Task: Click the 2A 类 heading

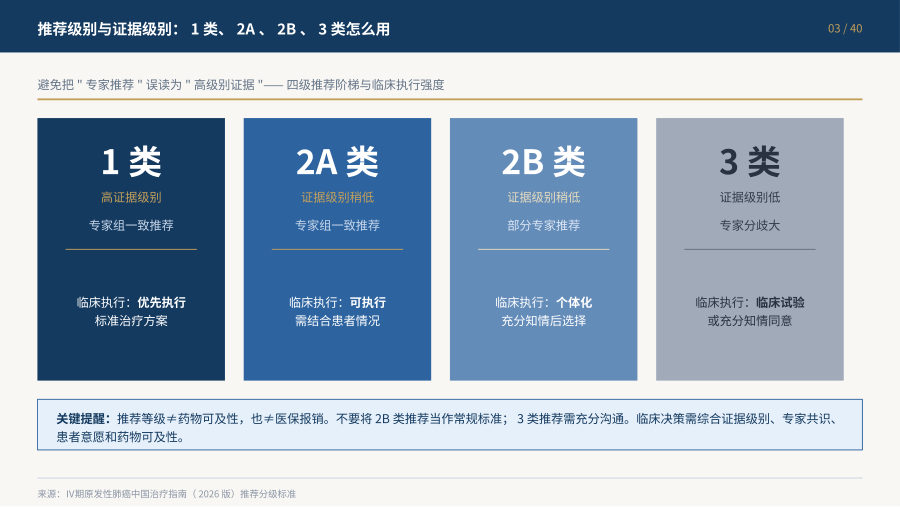Action: (337, 161)
